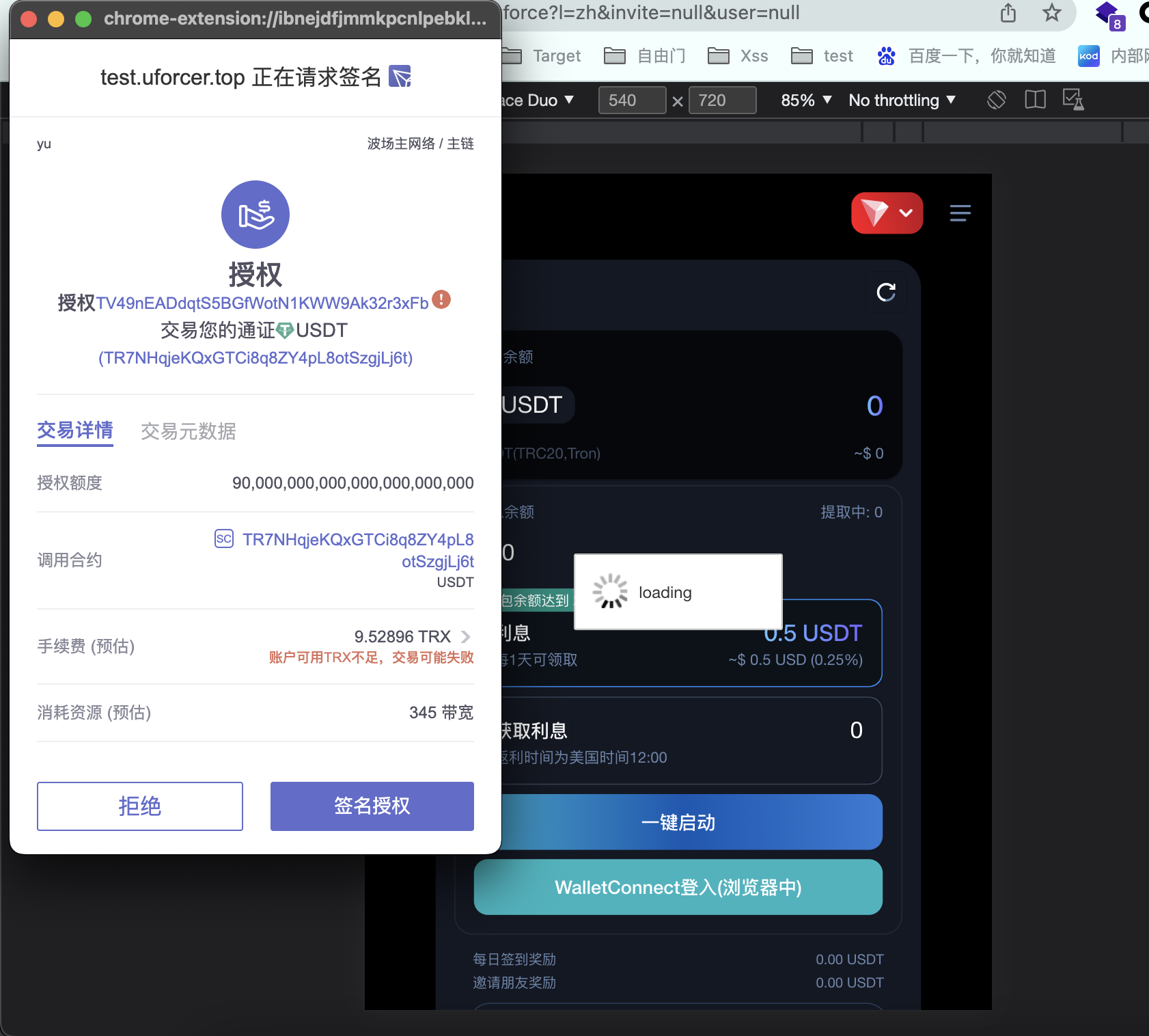Screen dimensions: 1149x1036
Task: Open the 85% zoom dropdown
Action: click(x=806, y=100)
